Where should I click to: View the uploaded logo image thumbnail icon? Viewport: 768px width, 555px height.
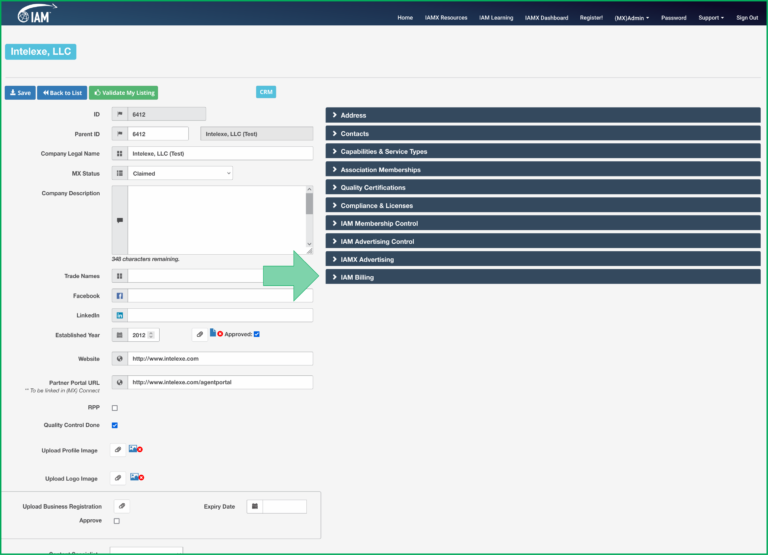pos(134,477)
